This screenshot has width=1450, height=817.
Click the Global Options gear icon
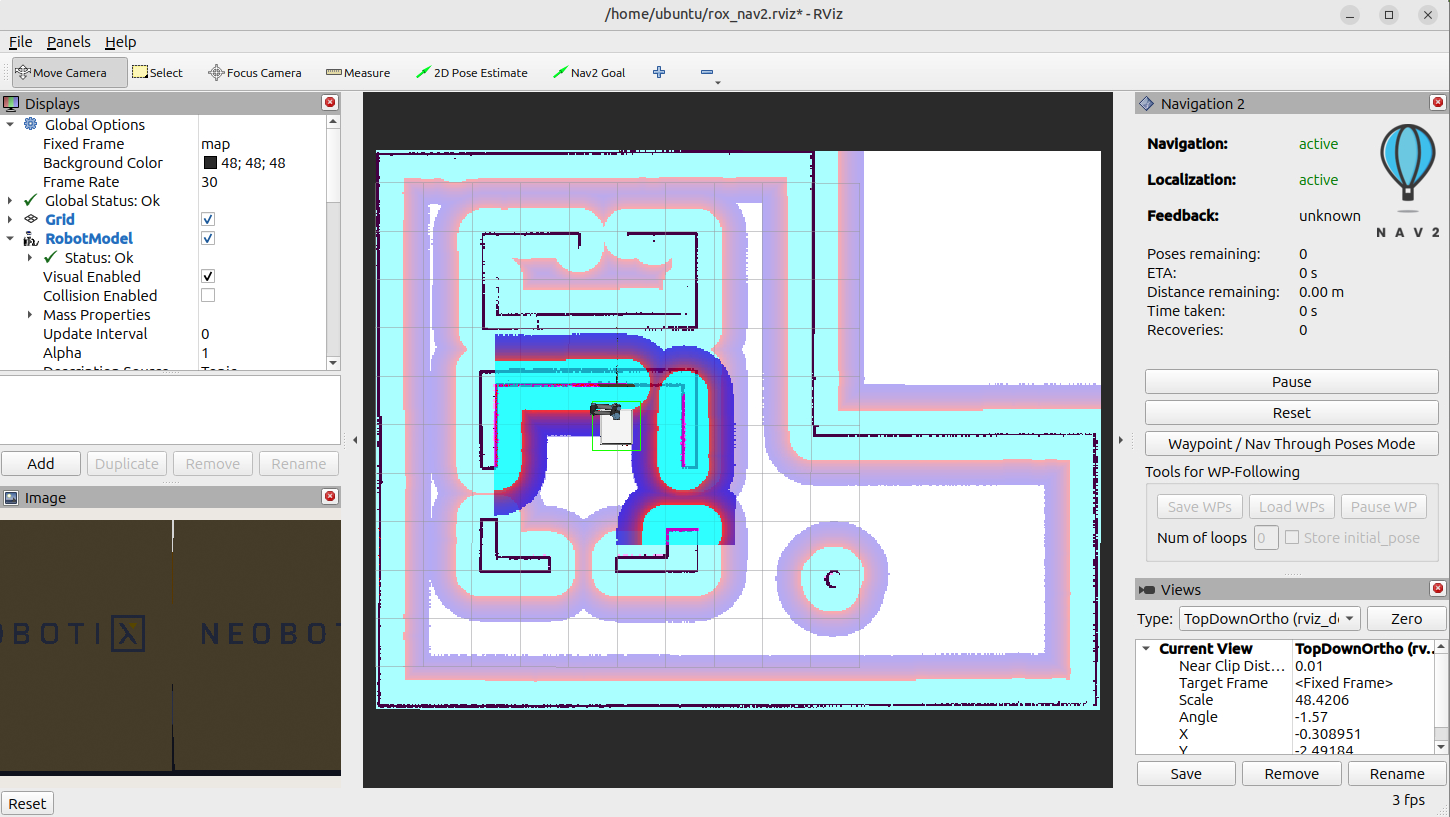30,124
